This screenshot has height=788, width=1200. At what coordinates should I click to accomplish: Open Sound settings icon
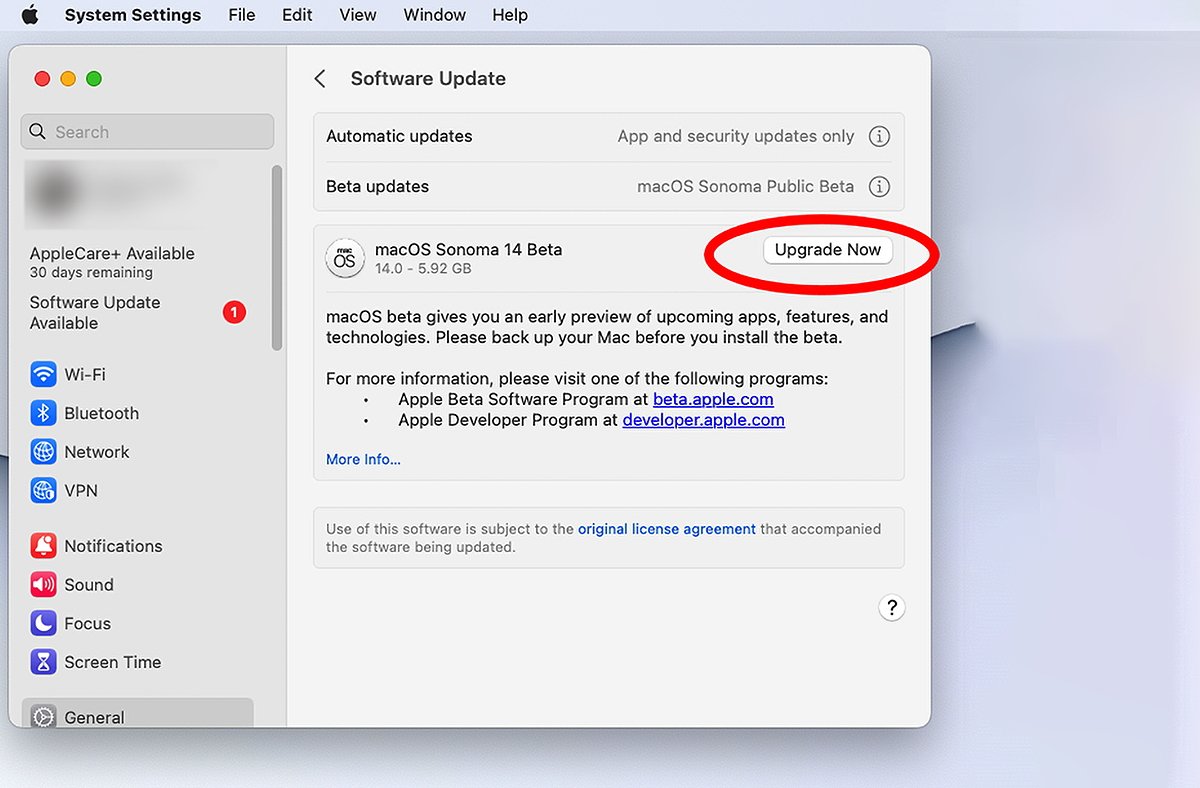coord(43,585)
